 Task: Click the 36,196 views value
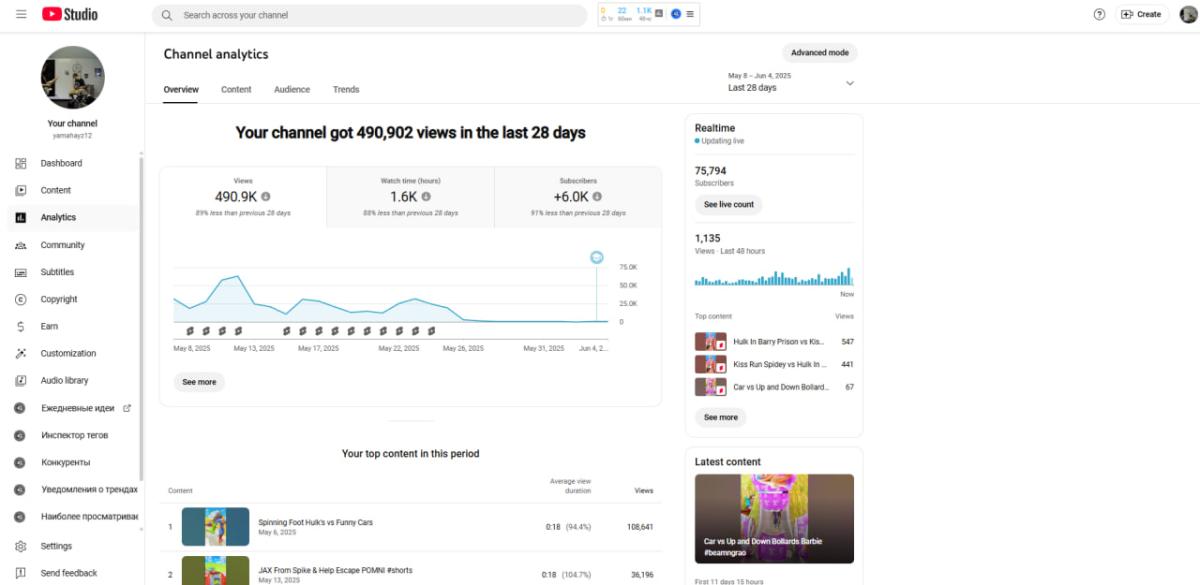[x=641, y=575]
